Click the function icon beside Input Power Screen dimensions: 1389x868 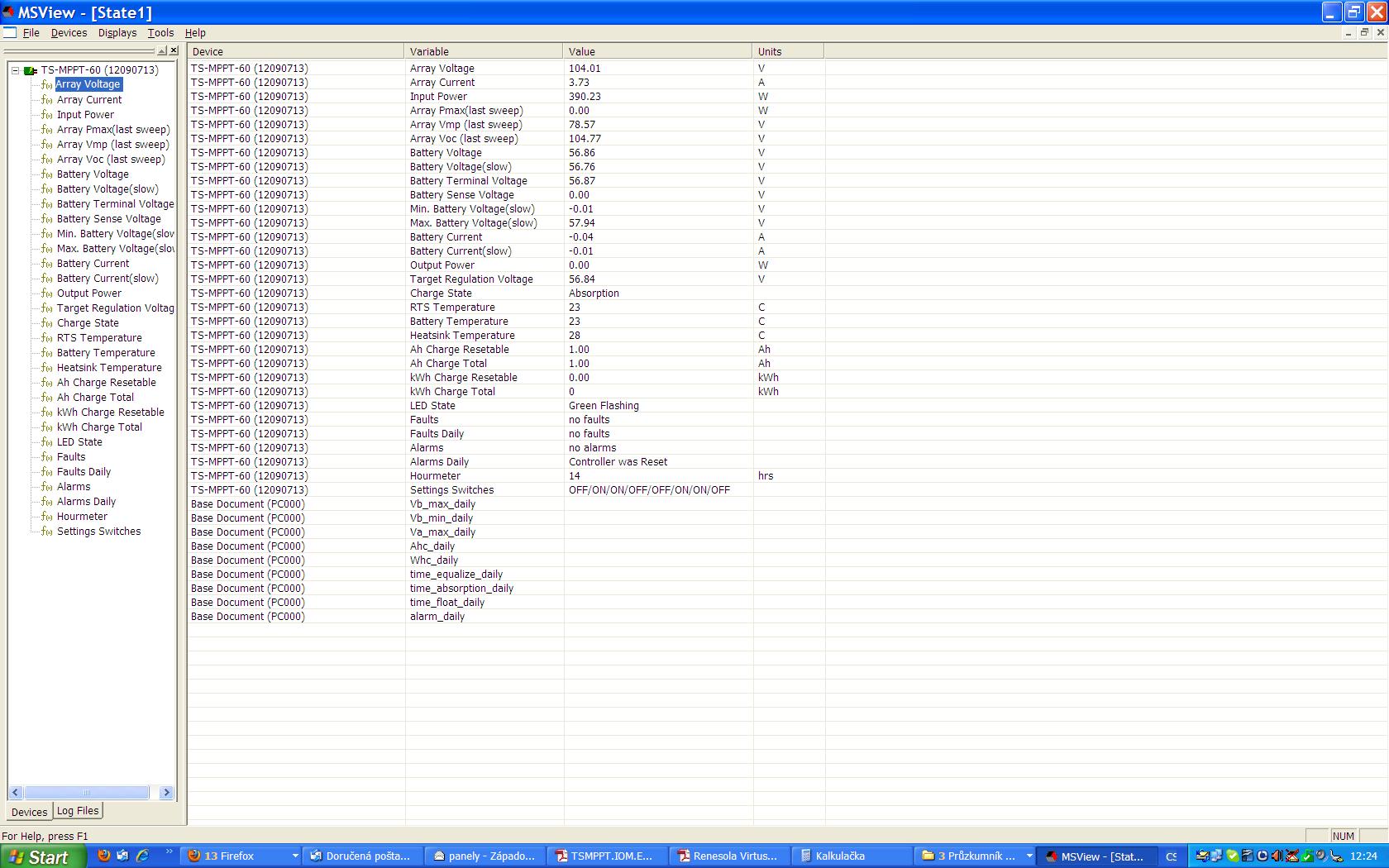click(x=47, y=115)
